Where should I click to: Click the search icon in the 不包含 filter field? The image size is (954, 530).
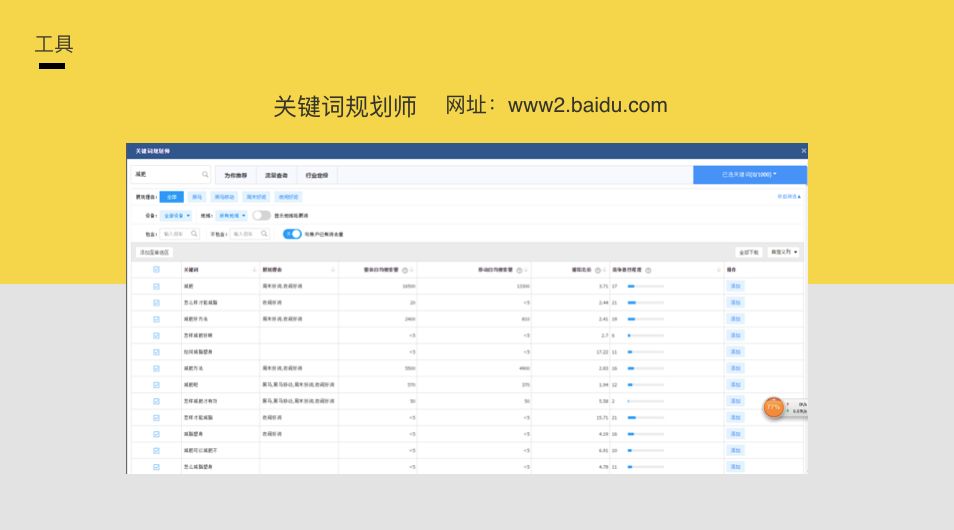264,234
